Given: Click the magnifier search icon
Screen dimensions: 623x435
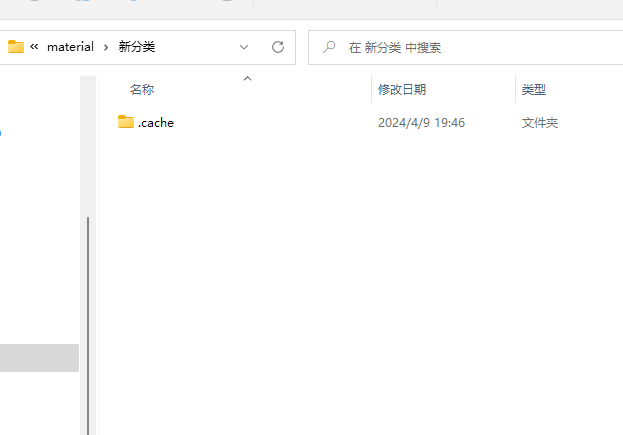Looking at the screenshot, I should point(328,47).
